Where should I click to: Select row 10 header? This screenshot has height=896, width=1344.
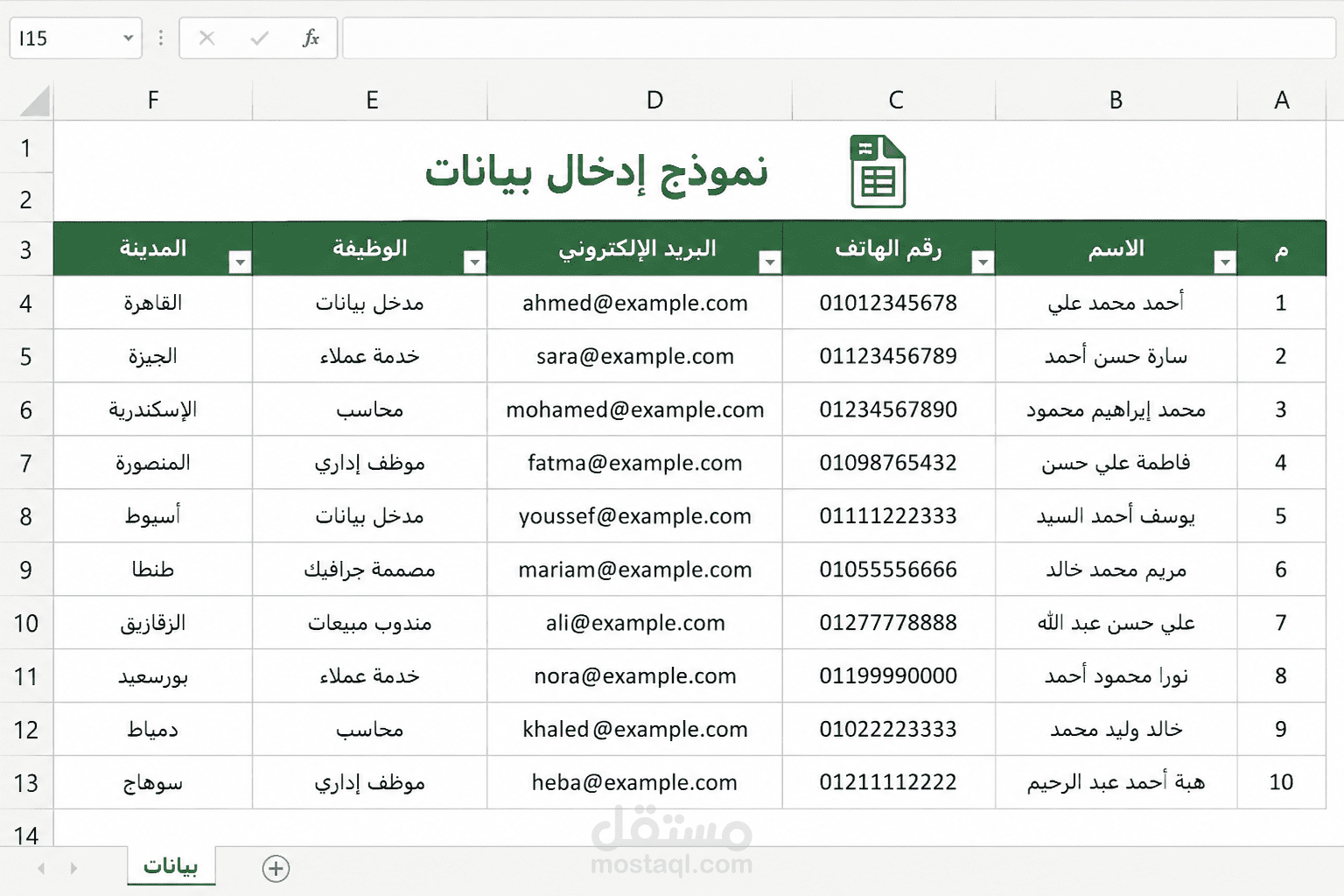(x=26, y=623)
